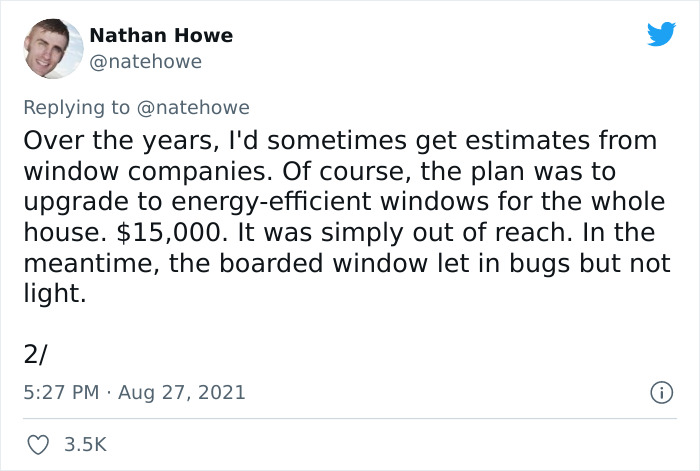Viewport: 700px width, 471px height.
Task: View the 3.5K likes count
Action: pos(84,443)
